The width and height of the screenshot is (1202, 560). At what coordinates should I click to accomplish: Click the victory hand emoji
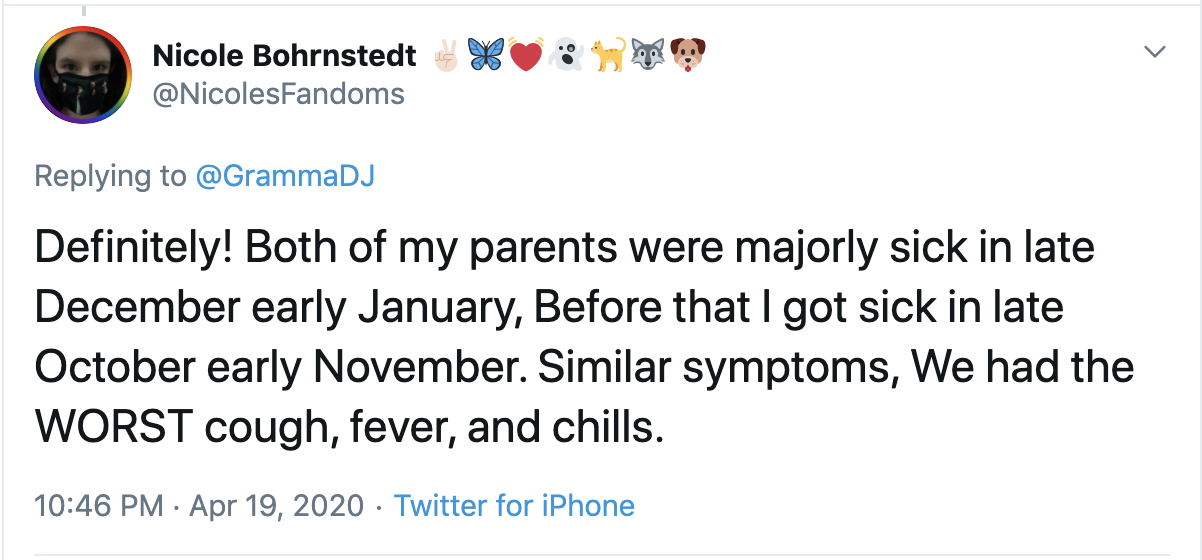(445, 57)
